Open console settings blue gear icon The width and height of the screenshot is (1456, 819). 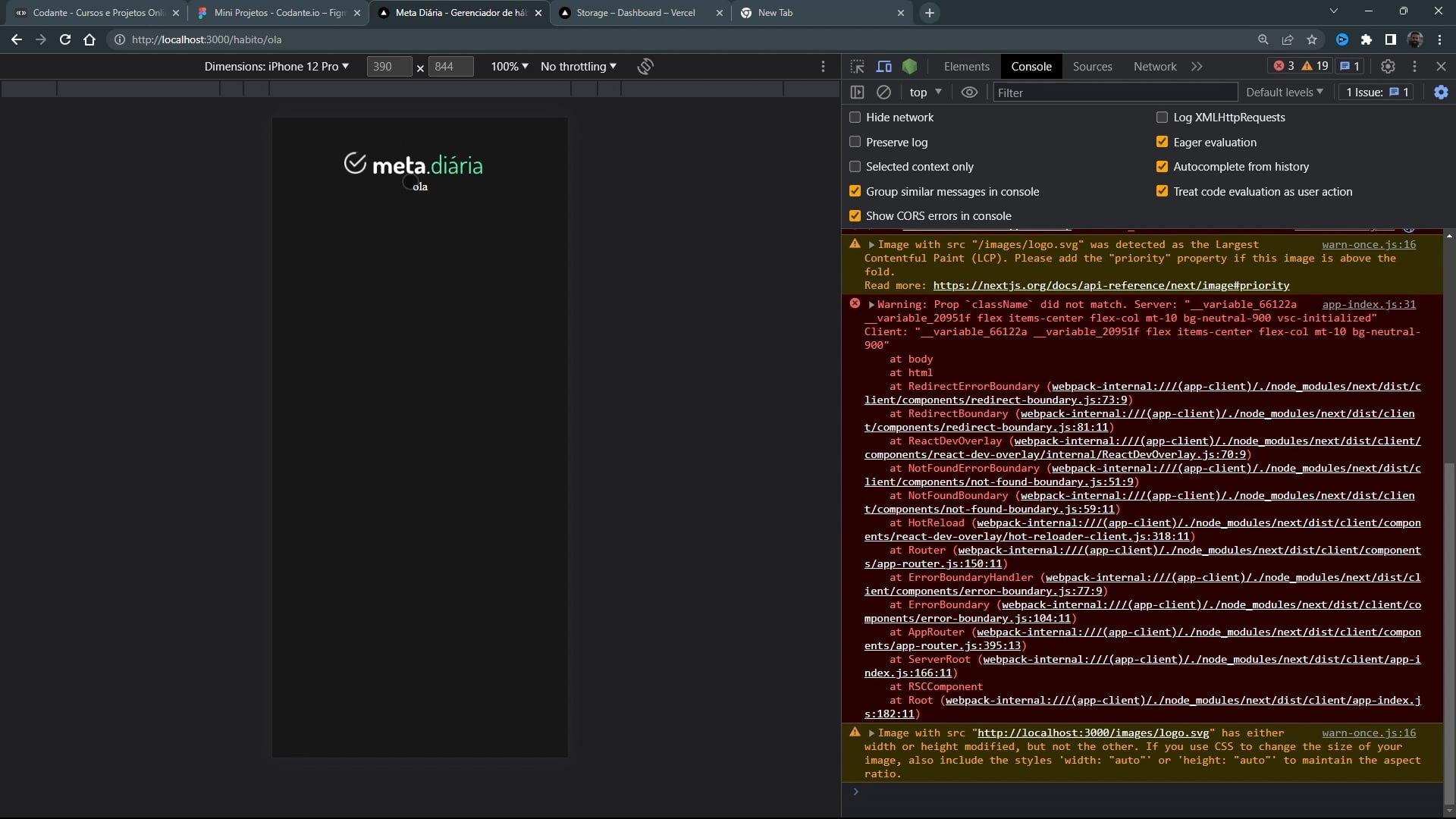[x=1441, y=93]
